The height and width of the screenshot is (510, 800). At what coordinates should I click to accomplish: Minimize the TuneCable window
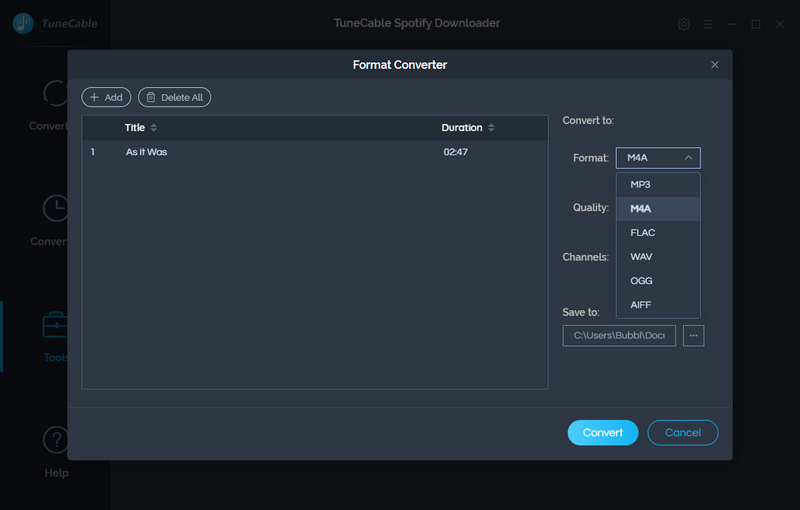click(x=732, y=24)
